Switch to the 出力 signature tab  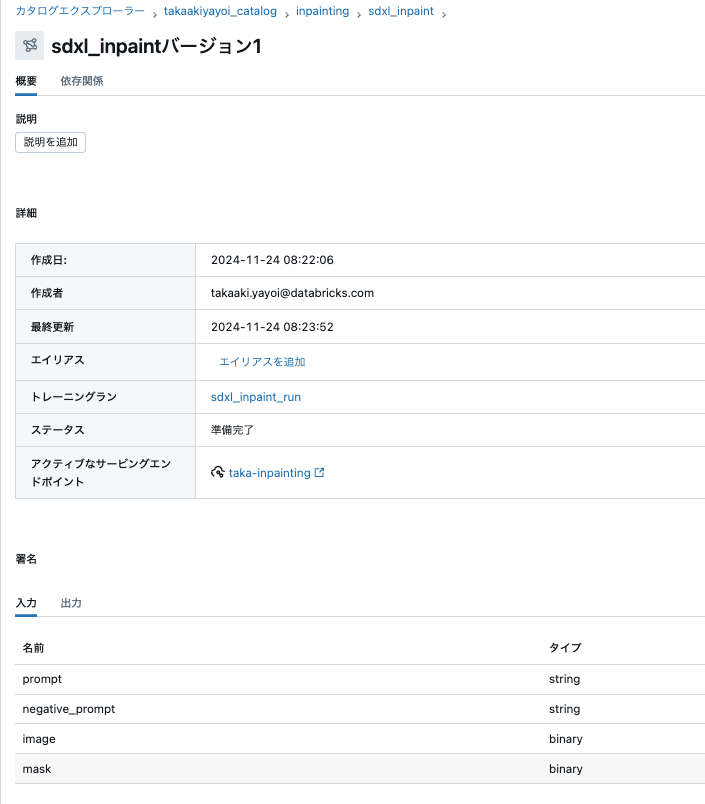pyautogui.click(x=71, y=603)
